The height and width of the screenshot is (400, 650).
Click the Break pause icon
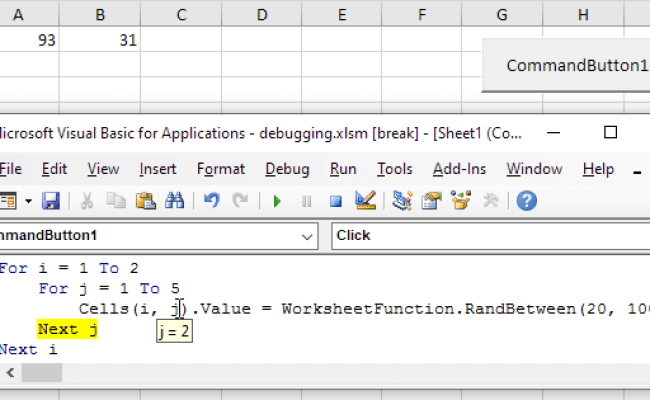point(306,201)
